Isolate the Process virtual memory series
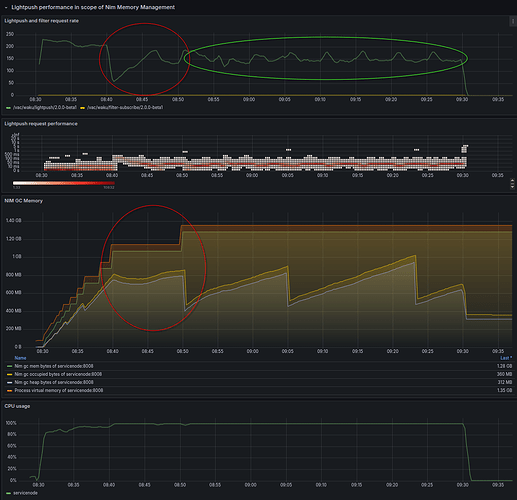The height and width of the screenshot is (500, 517). point(59,390)
